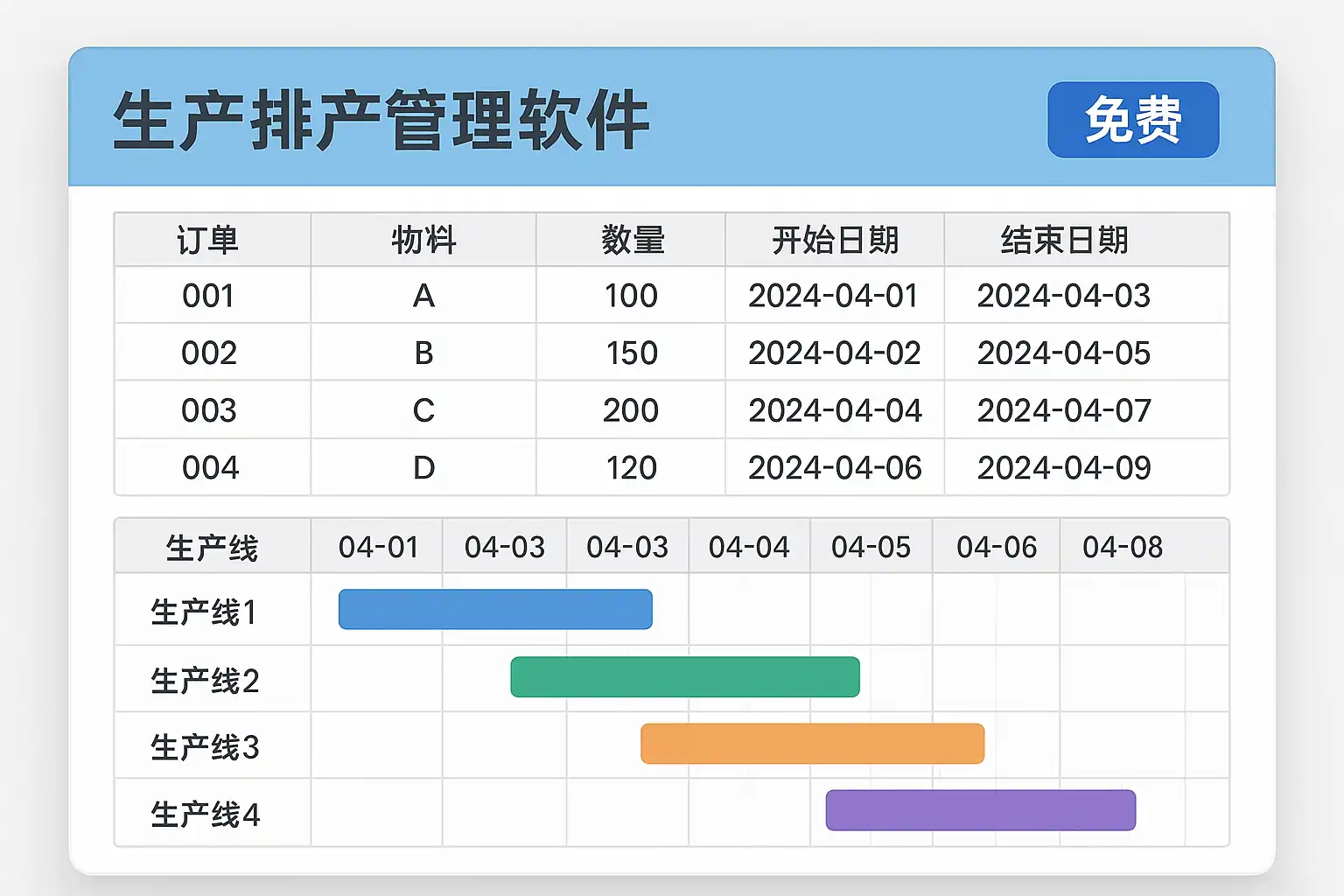Click the purple 生产线4 Gantt bar

[980, 810]
